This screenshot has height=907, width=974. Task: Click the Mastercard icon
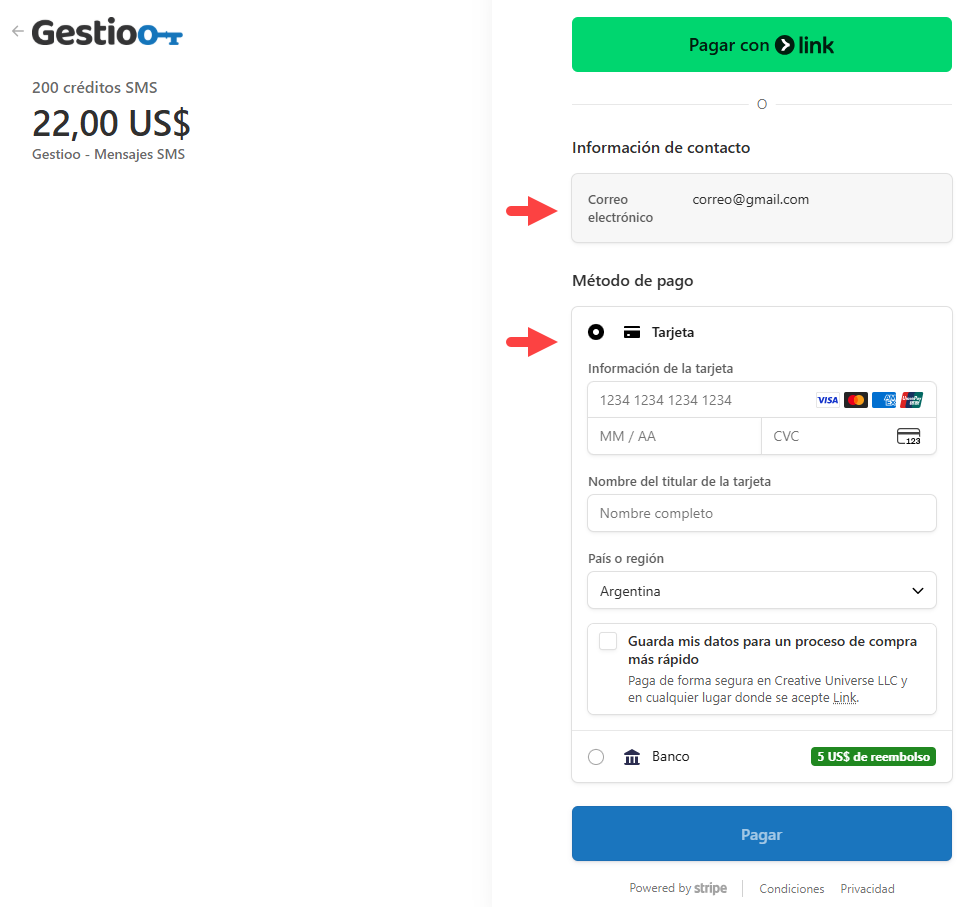(x=855, y=400)
